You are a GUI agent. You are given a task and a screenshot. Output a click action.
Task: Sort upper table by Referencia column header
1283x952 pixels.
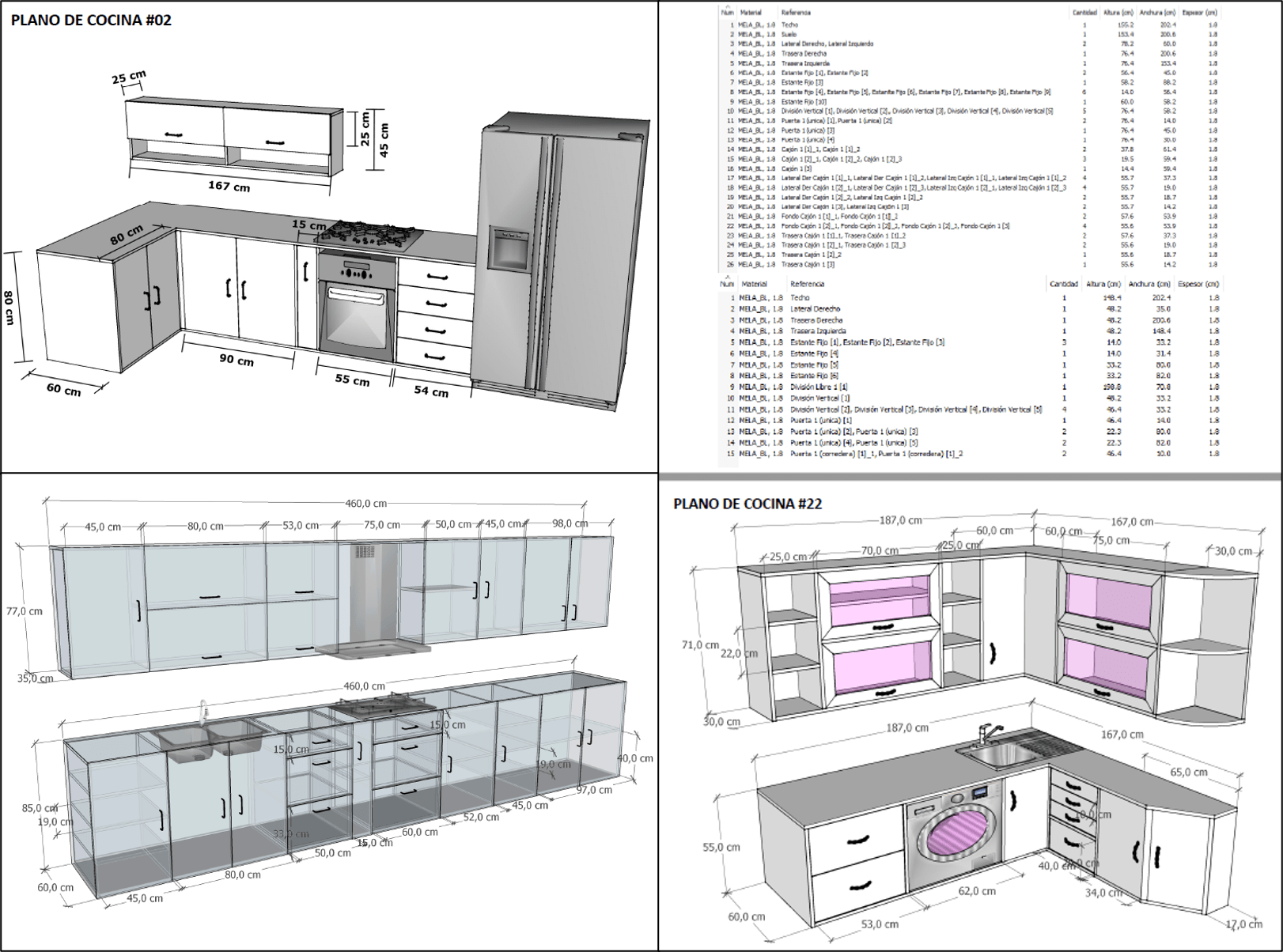tap(796, 13)
